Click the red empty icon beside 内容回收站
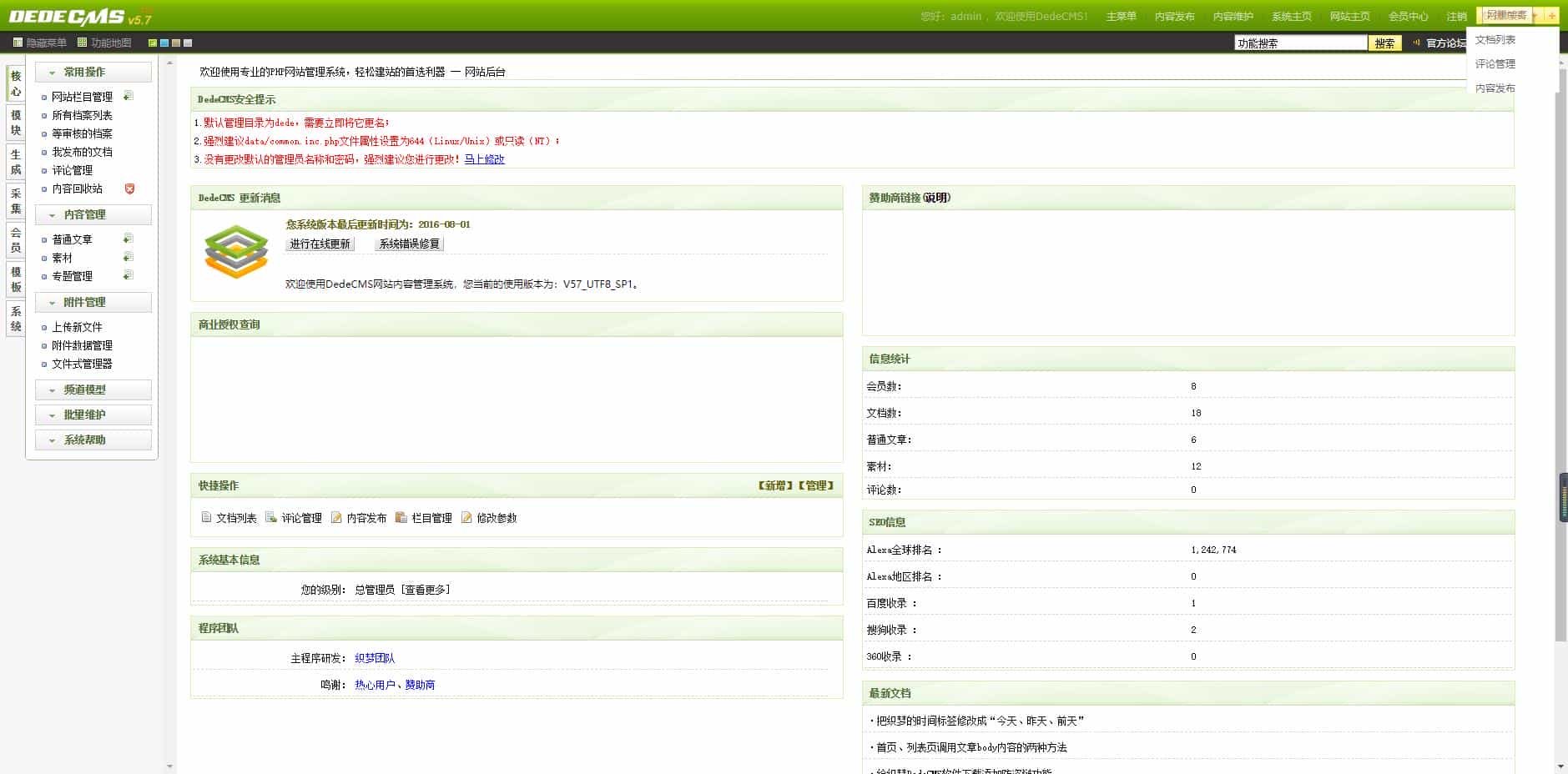Image resolution: width=1568 pixels, height=774 pixels. (x=129, y=188)
